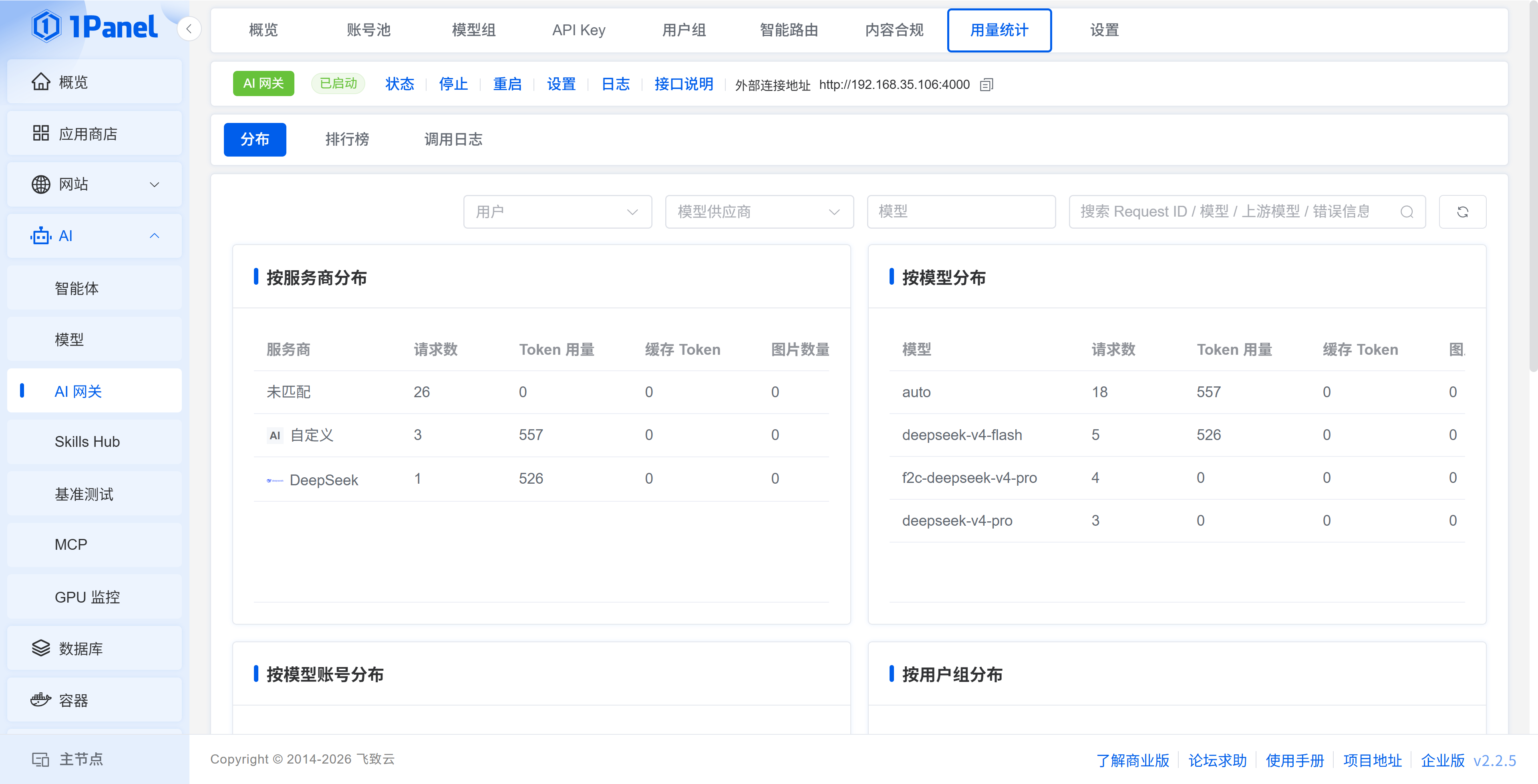Open gateway 设置 link in status bar
The height and width of the screenshot is (784, 1538).
[x=561, y=84]
